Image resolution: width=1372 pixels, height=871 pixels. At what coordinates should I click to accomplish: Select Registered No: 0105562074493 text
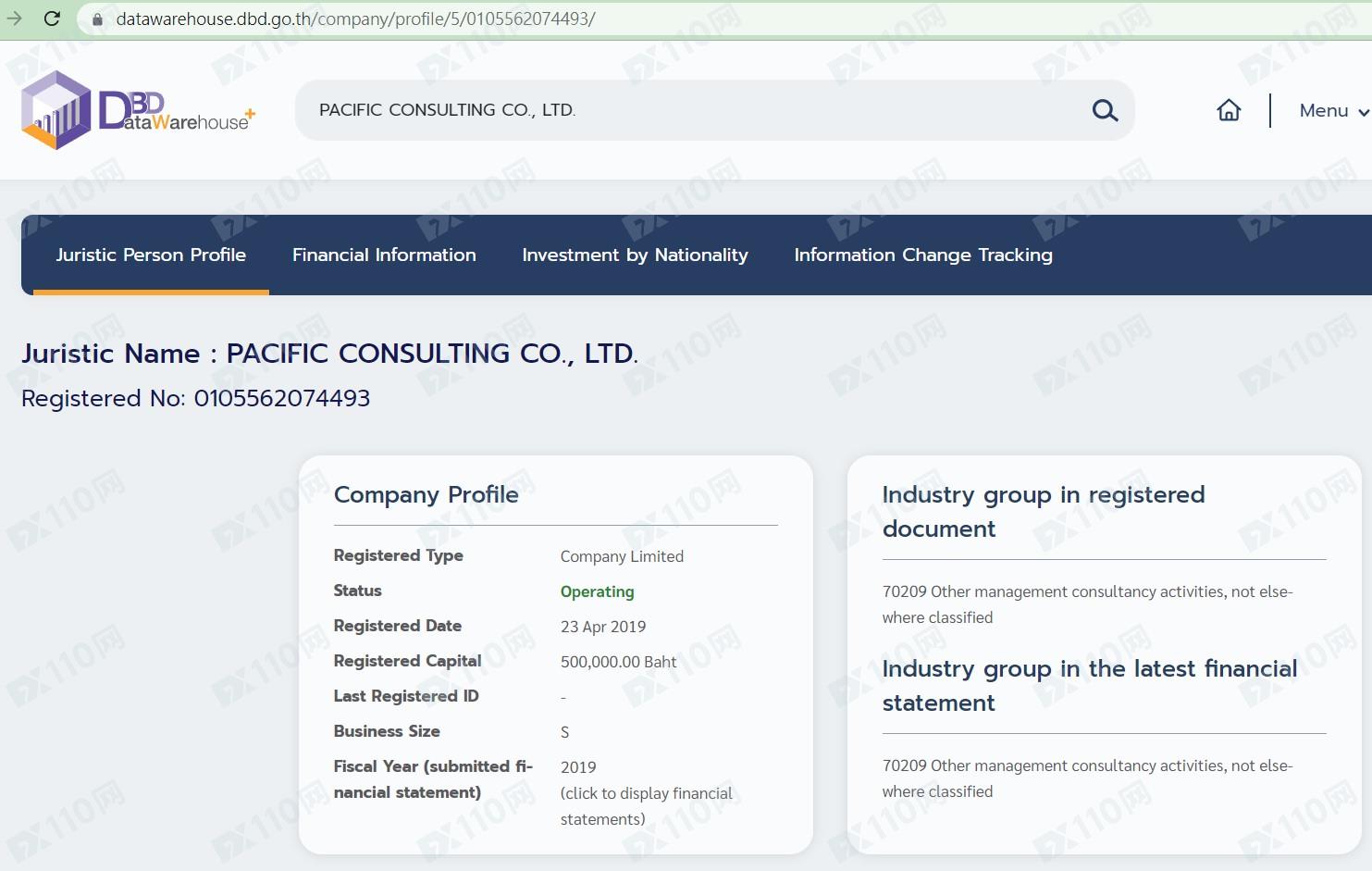195,398
